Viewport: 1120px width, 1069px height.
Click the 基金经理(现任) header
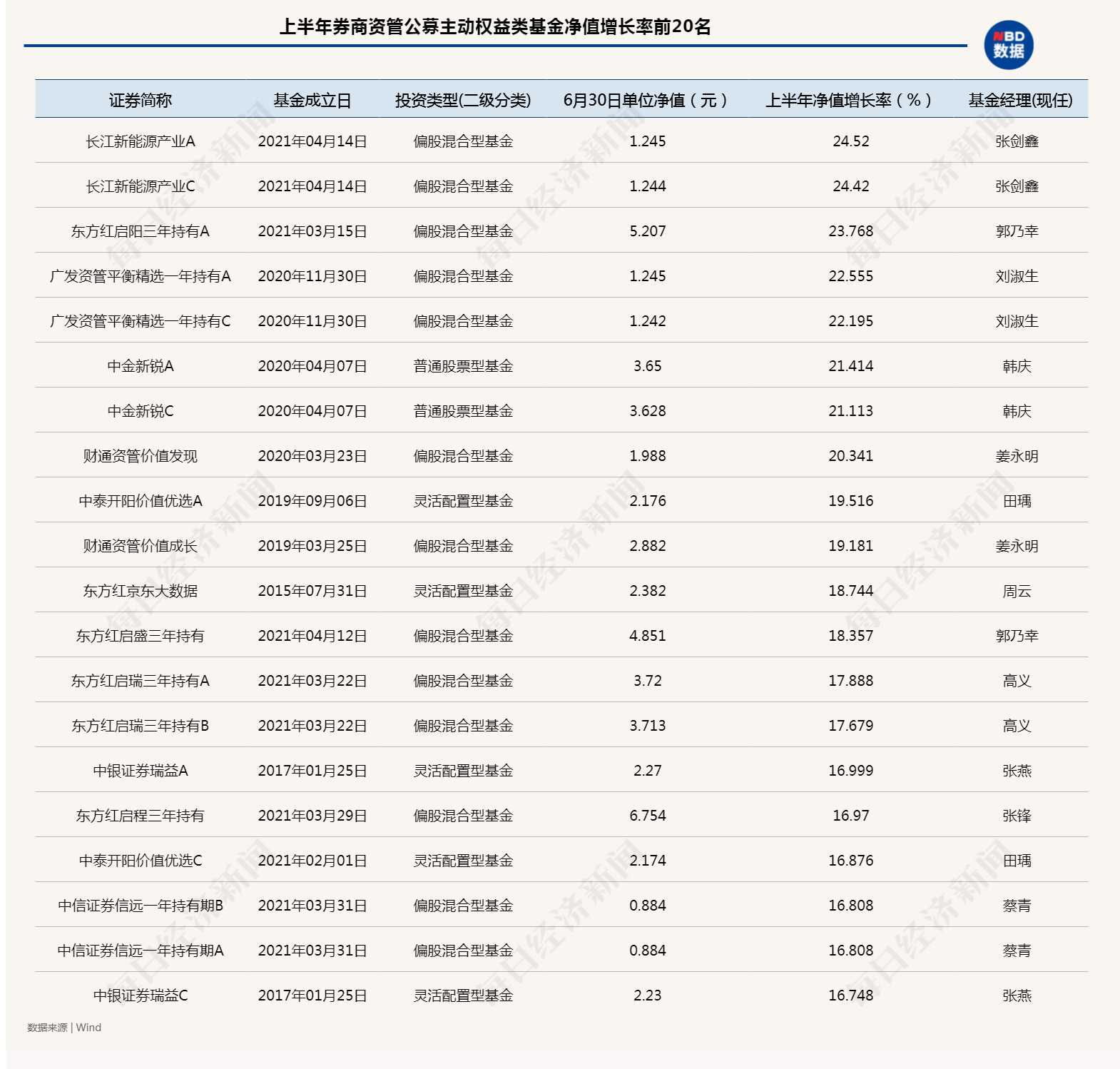1020,101
